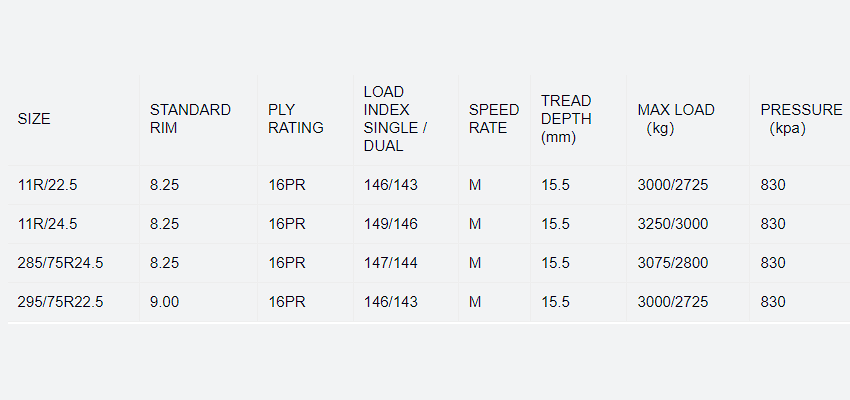Select the 295/75R22.5 size cell
The width and height of the screenshot is (850, 400).
pos(60,302)
